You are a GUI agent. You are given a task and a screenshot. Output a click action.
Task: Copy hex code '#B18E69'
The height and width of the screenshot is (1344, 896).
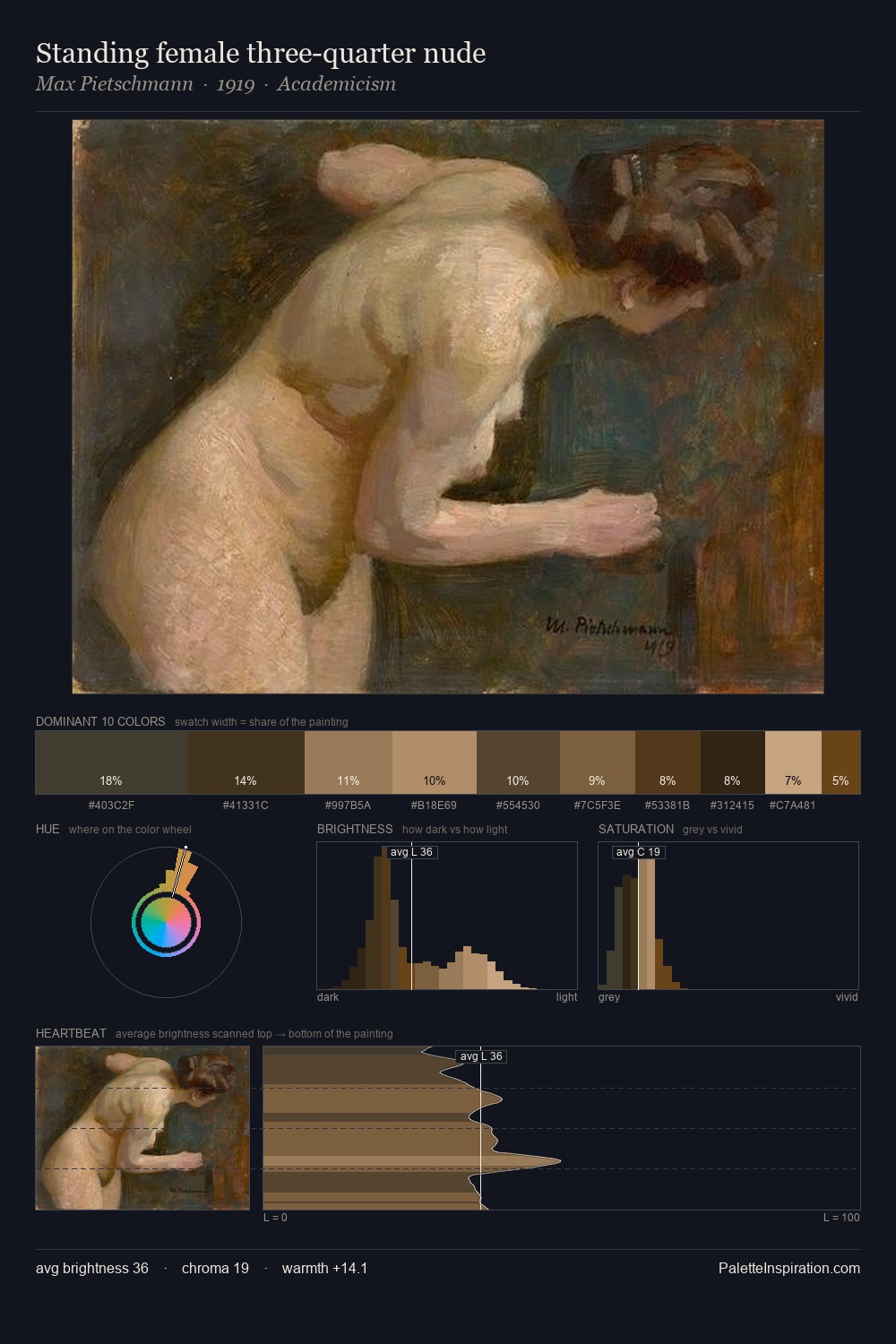tap(435, 805)
